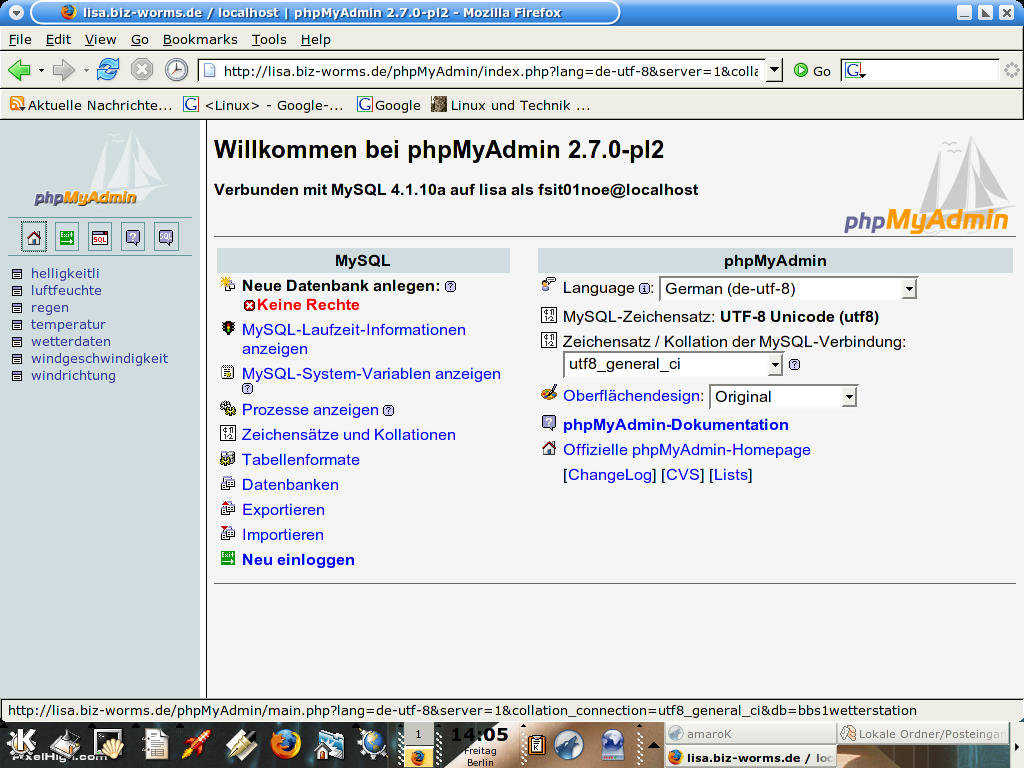Open the Go menu
The image size is (1024, 768).
[140, 39]
